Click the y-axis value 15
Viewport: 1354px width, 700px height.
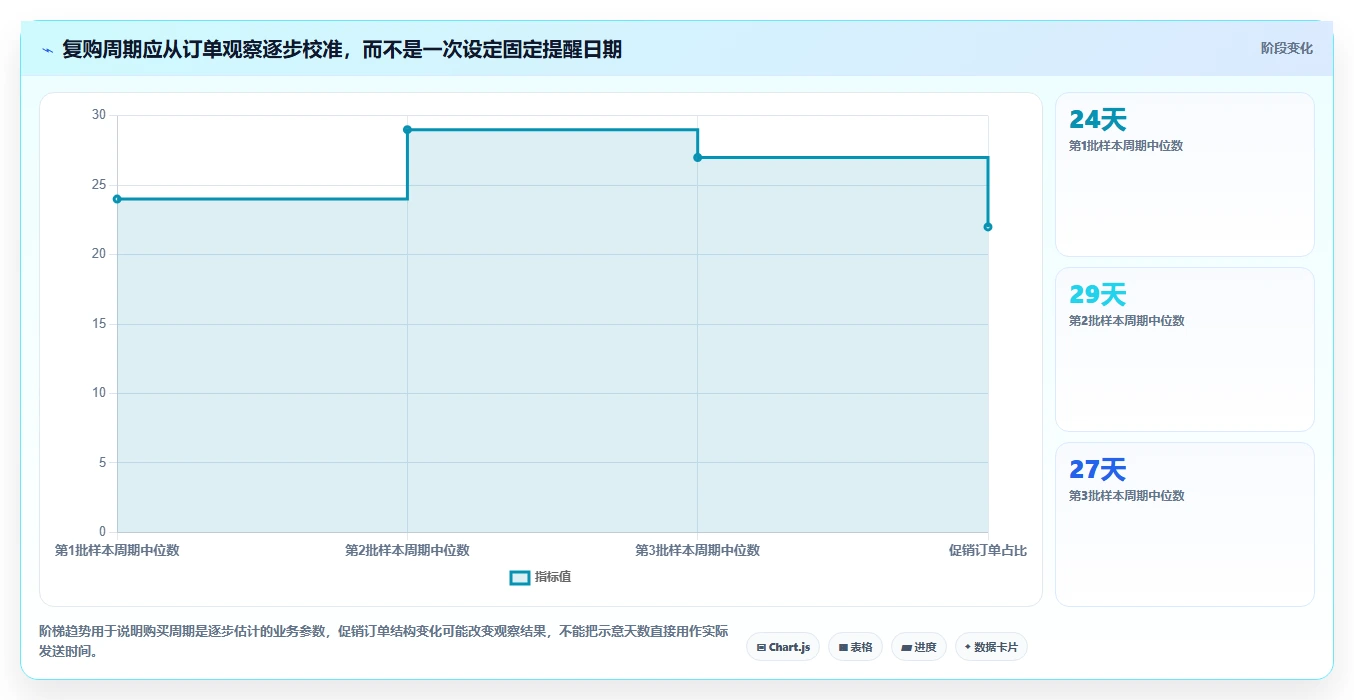point(99,324)
